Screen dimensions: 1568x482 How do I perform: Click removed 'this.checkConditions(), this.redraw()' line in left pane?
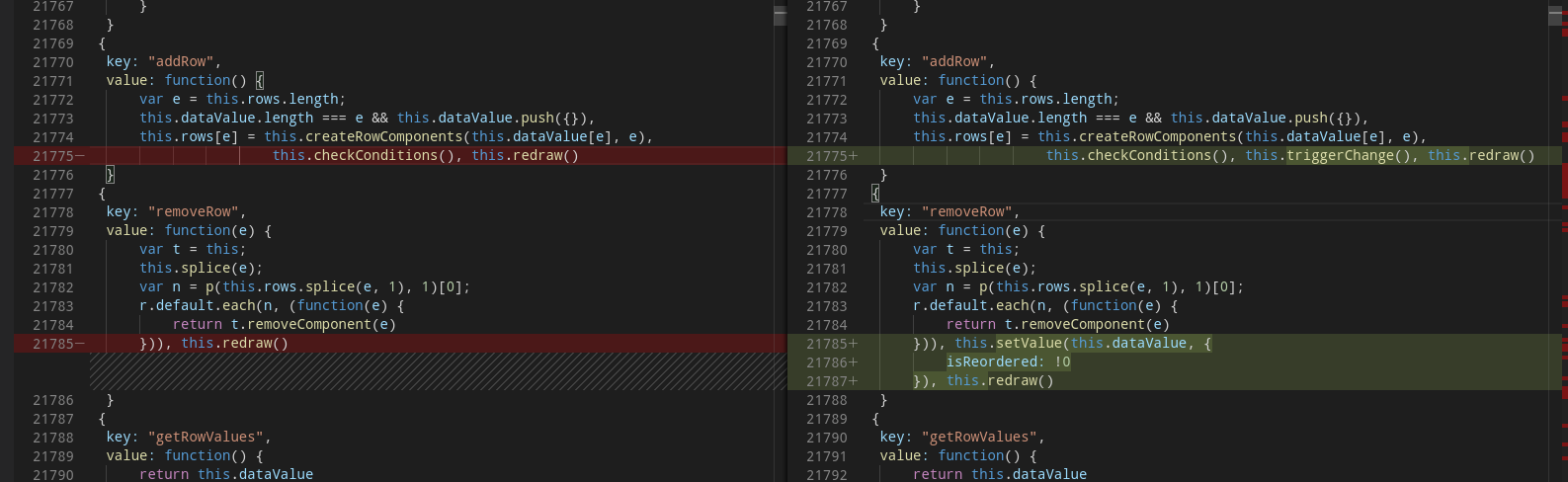pos(425,155)
